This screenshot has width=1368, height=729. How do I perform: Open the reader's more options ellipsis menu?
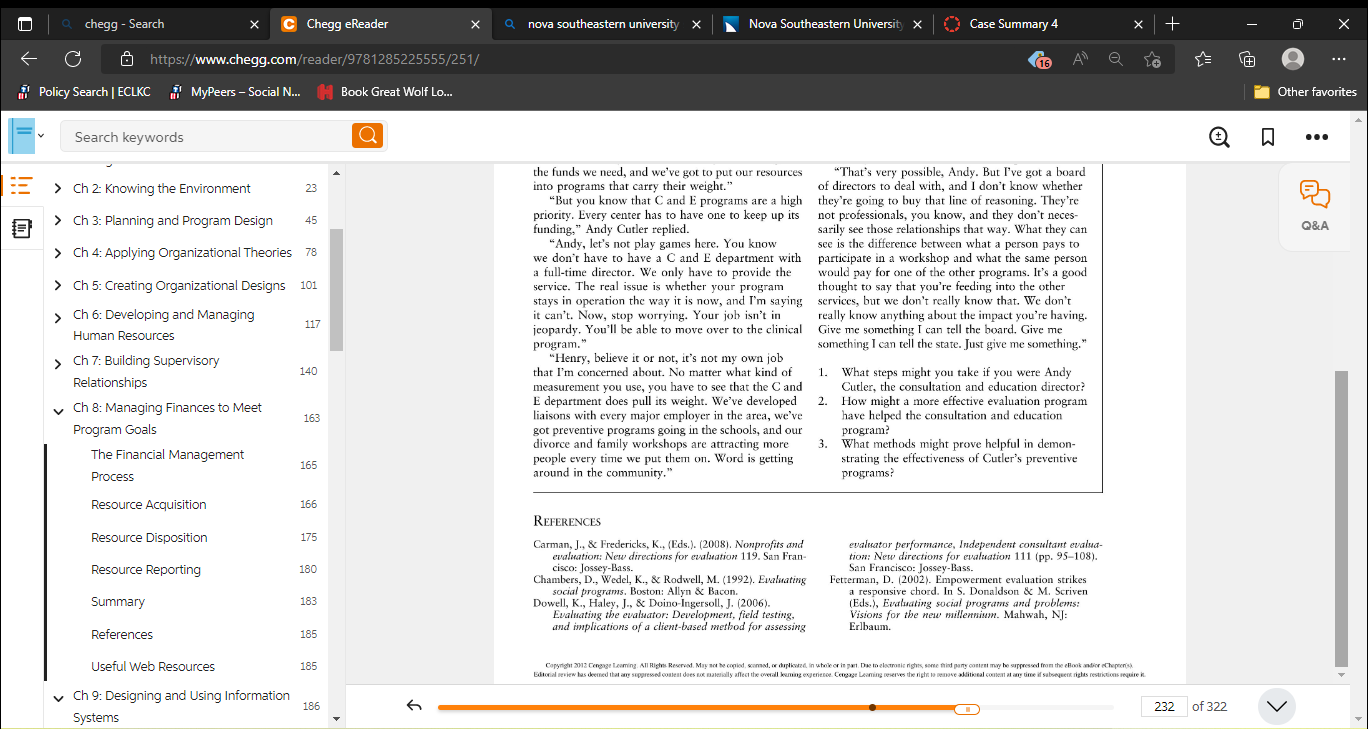point(1316,137)
